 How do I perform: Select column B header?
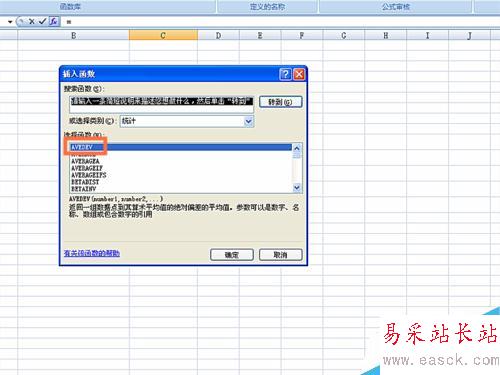(x=73, y=35)
